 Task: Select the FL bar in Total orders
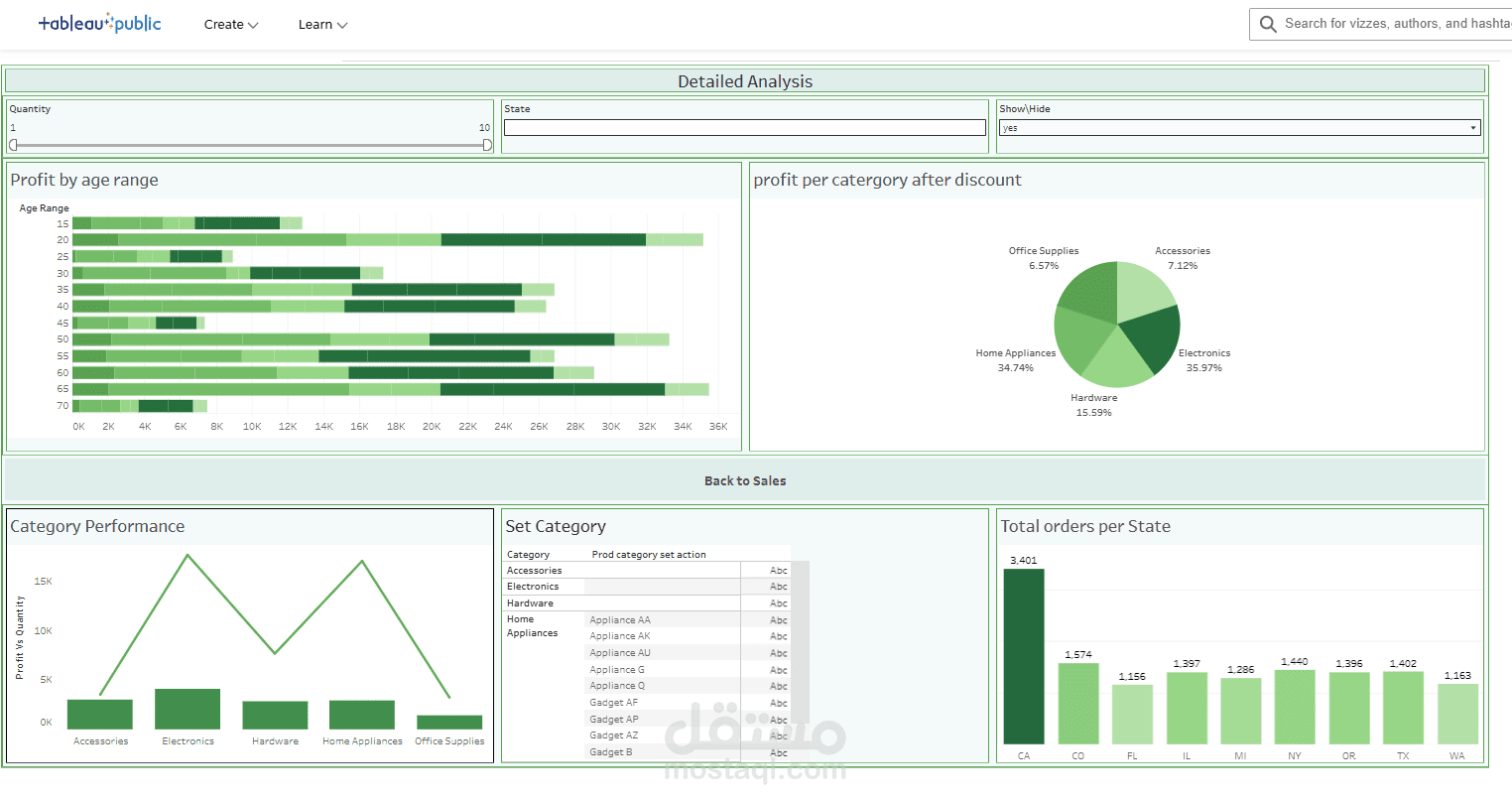point(1132,715)
